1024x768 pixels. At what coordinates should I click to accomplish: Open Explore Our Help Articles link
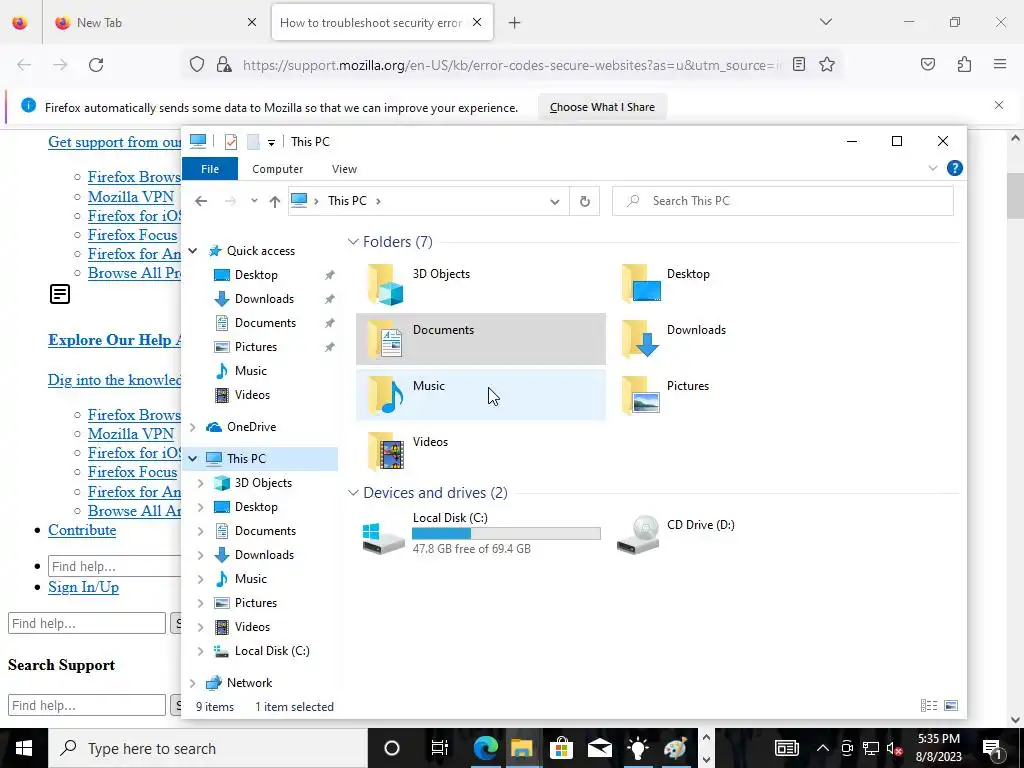(x=114, y=340)
